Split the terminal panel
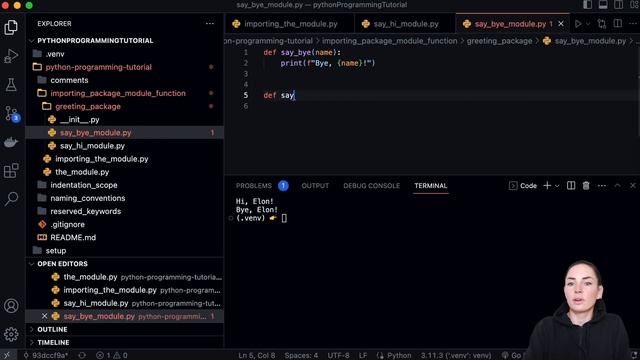Image resolution: width=640 pixels, height=360 pixels. coord(571,186)
